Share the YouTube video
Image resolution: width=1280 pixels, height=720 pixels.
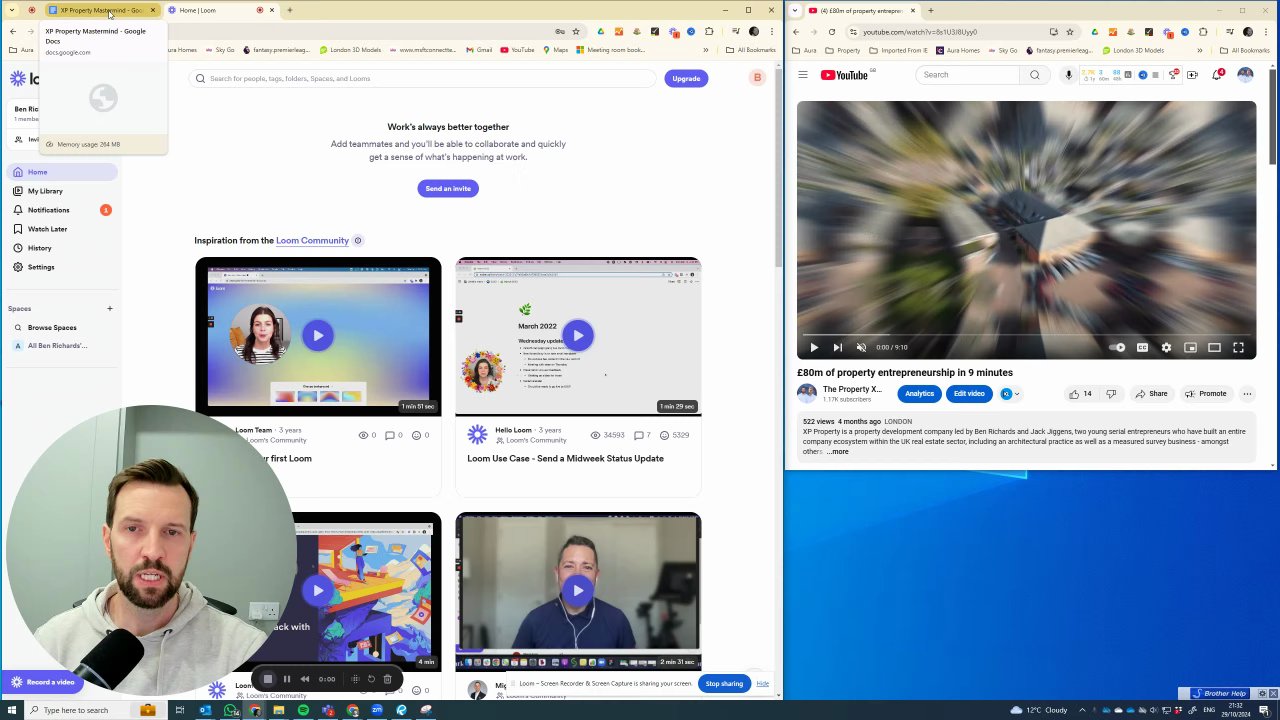tap(1151, 394)
